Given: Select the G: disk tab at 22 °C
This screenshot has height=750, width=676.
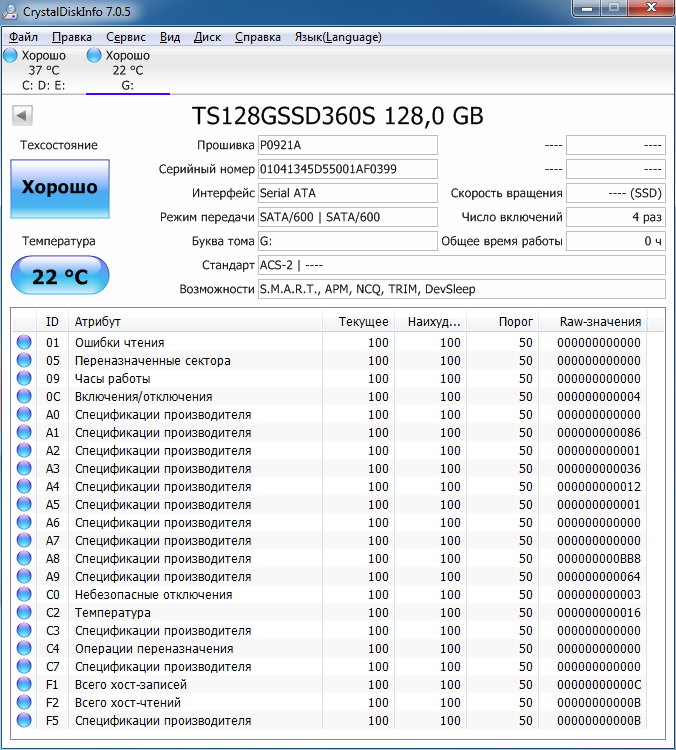Looking at the screenshot, I should [128, 70].
